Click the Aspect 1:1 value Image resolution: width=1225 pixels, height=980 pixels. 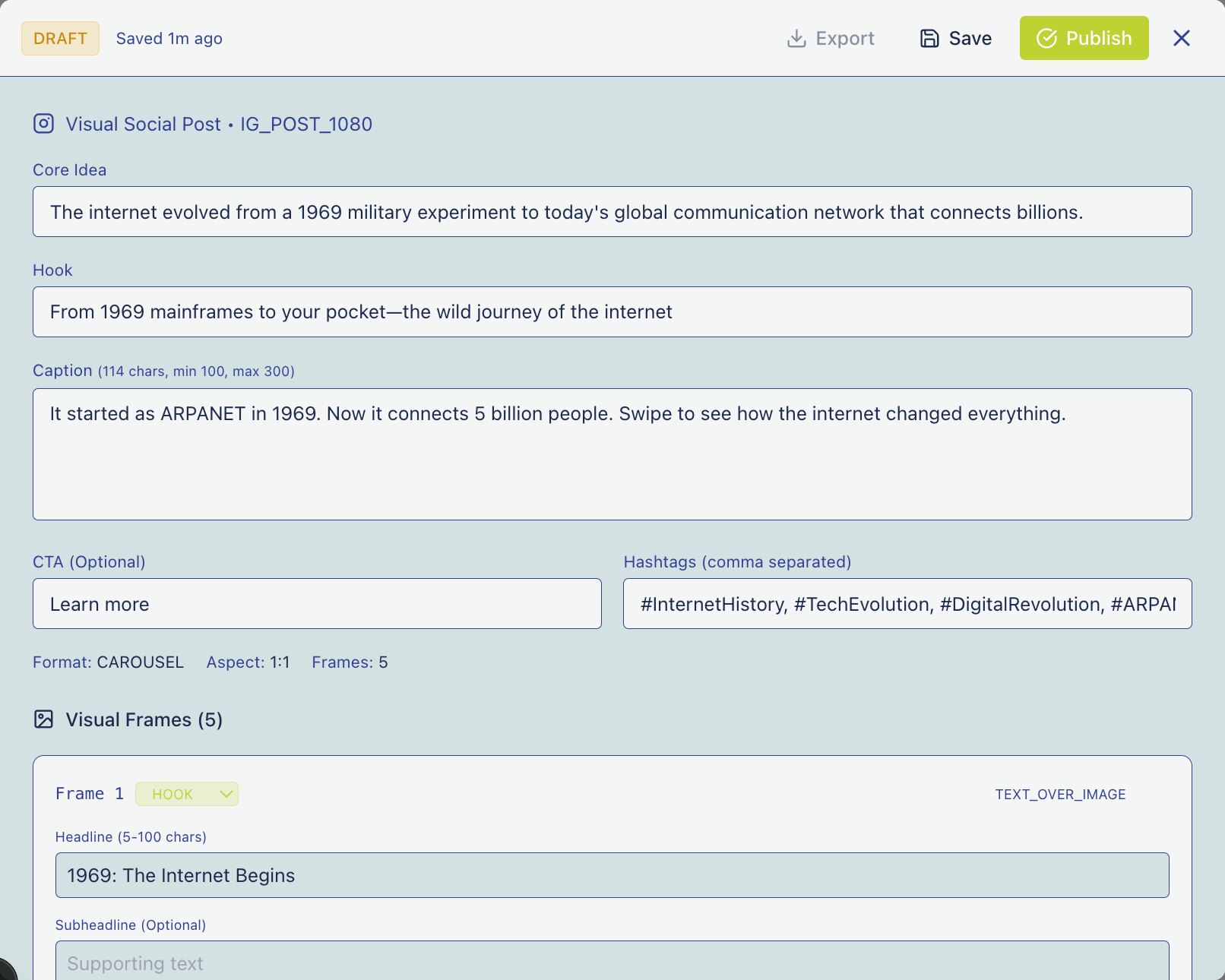tap(279, 662)
